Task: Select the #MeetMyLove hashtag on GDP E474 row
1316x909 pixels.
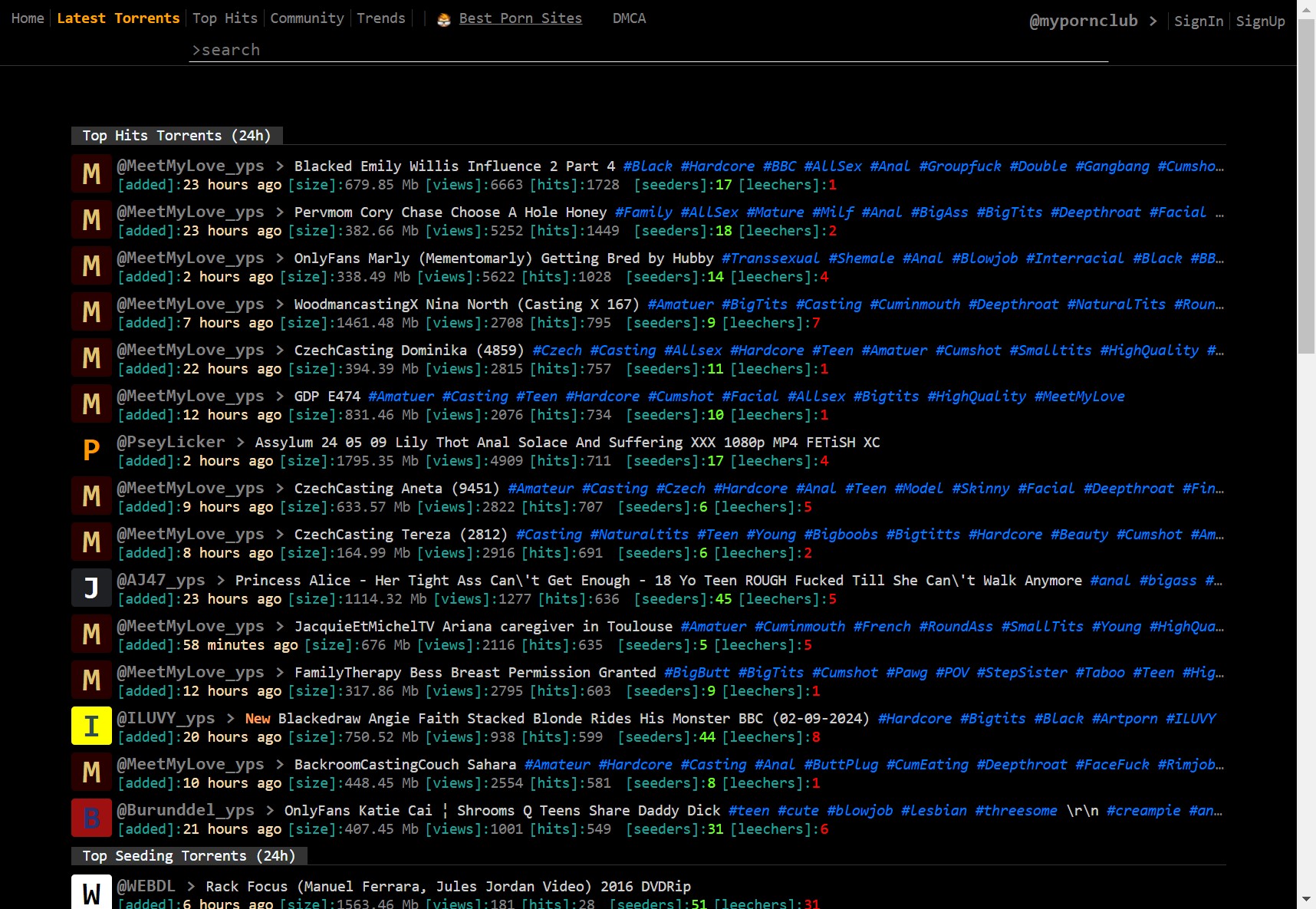Action: 1079,397
